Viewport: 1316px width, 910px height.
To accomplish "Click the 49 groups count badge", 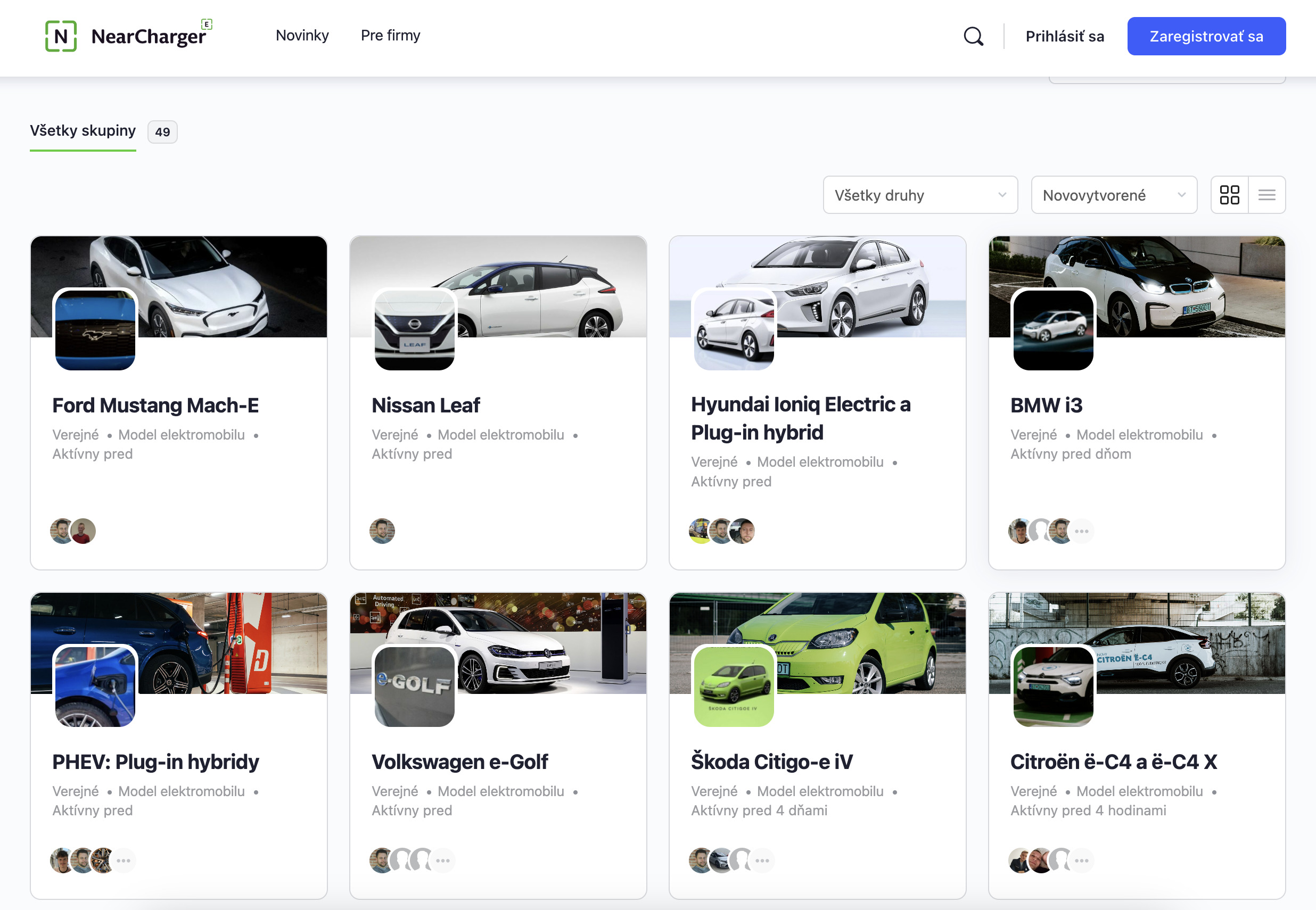I will coord(162,132).
